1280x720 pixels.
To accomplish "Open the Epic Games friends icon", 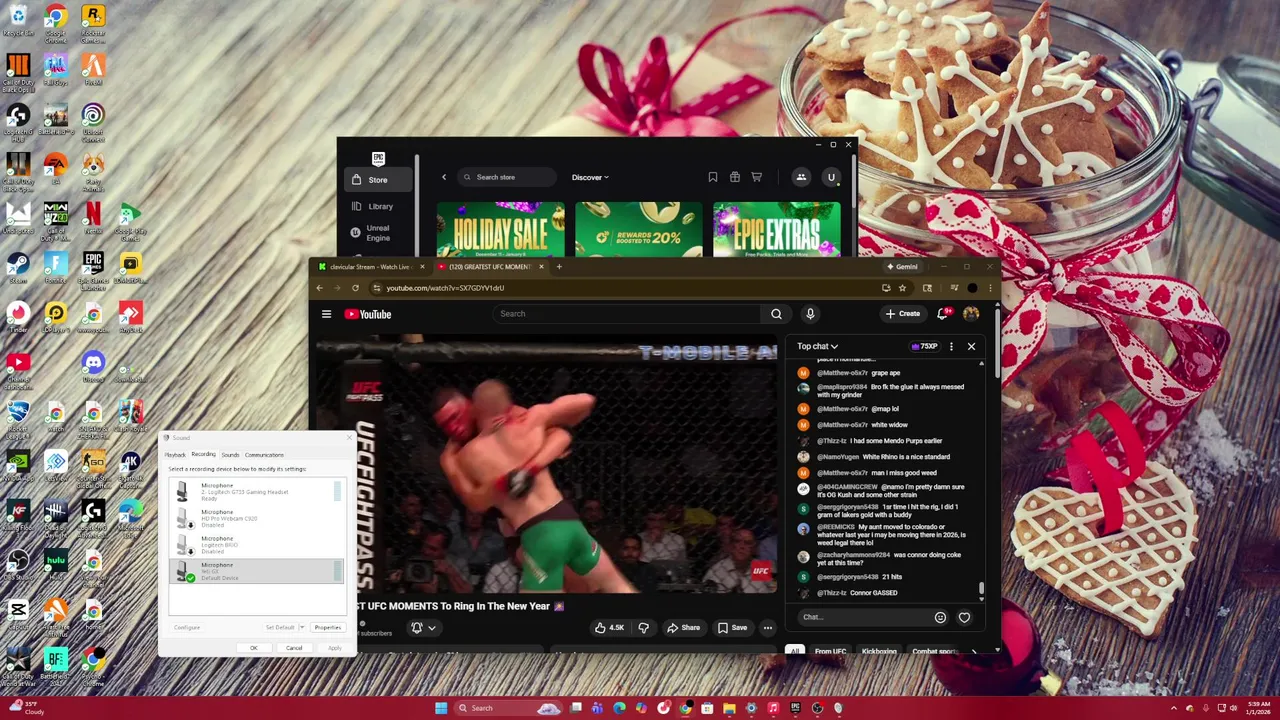I will coord(801,177).
